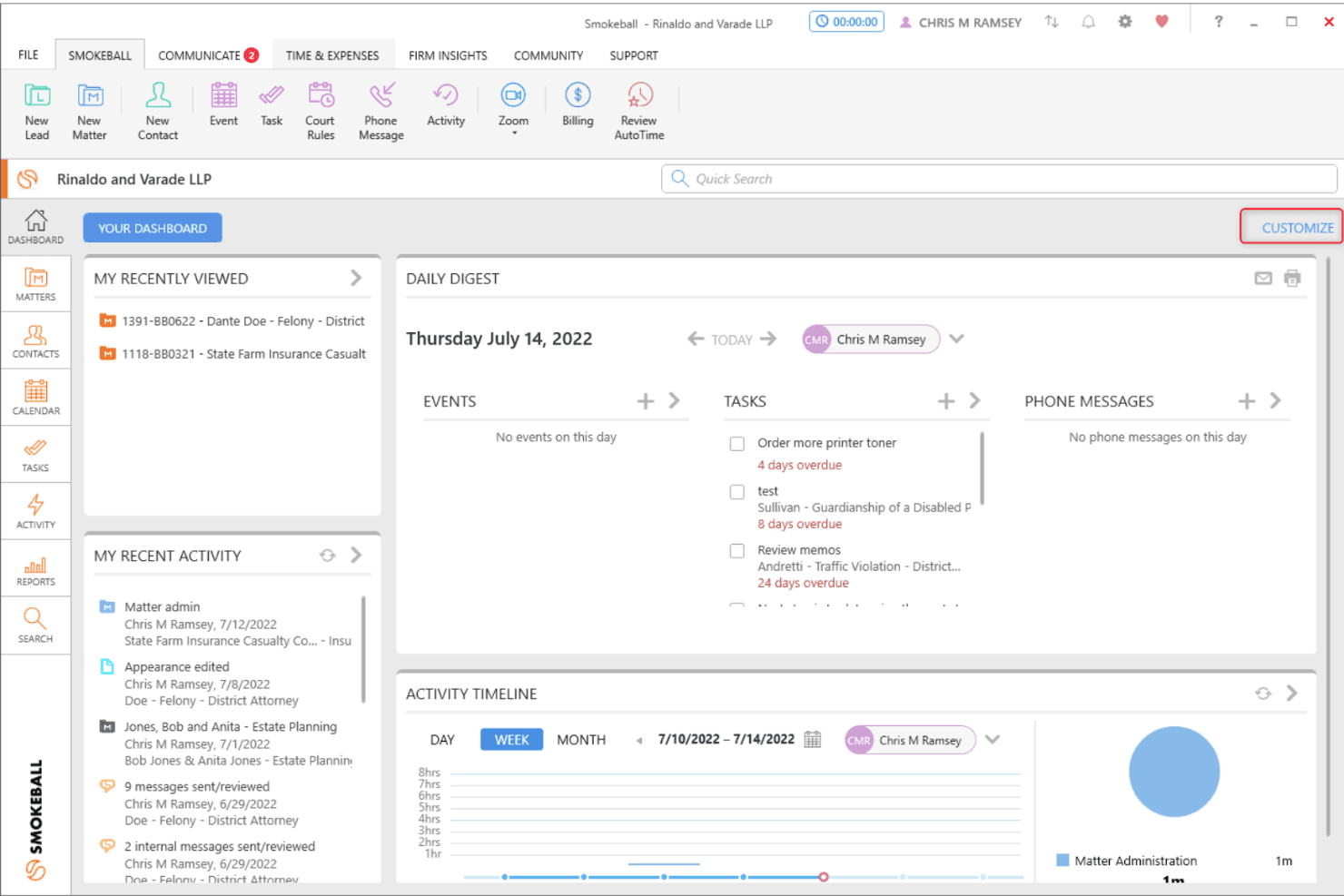Go to Matters in the sidebar
1344x896 pixels.
pos(35,284)
